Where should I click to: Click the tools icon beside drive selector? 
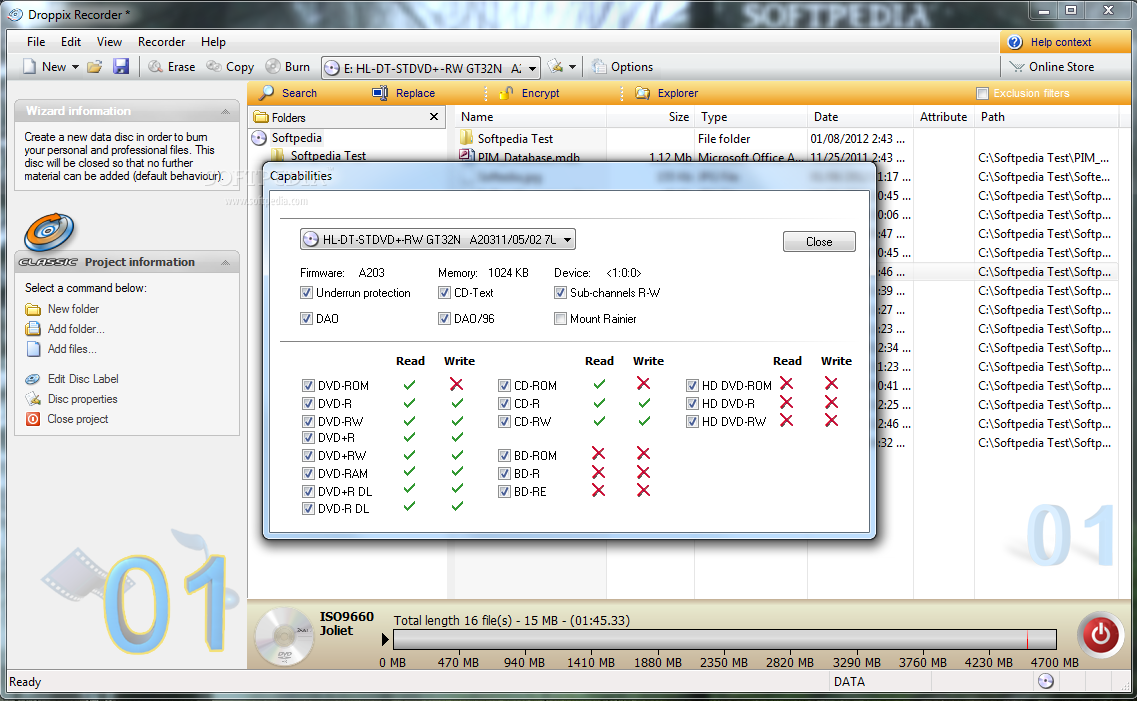coord(555,67)
